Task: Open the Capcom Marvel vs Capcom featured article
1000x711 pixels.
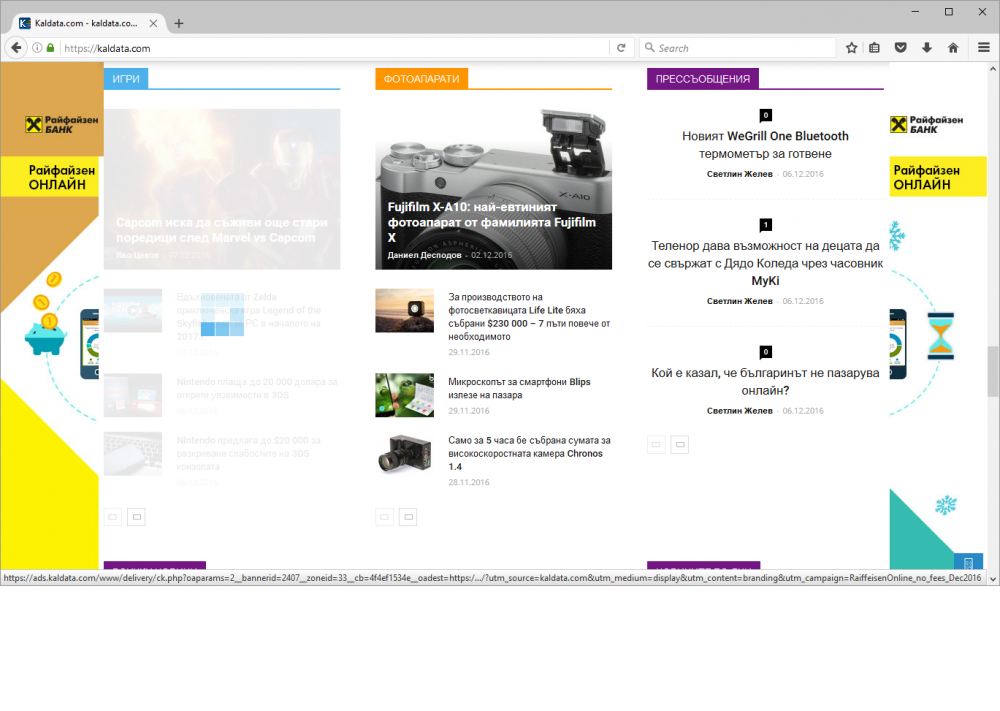Action: (x=222, y=189)
